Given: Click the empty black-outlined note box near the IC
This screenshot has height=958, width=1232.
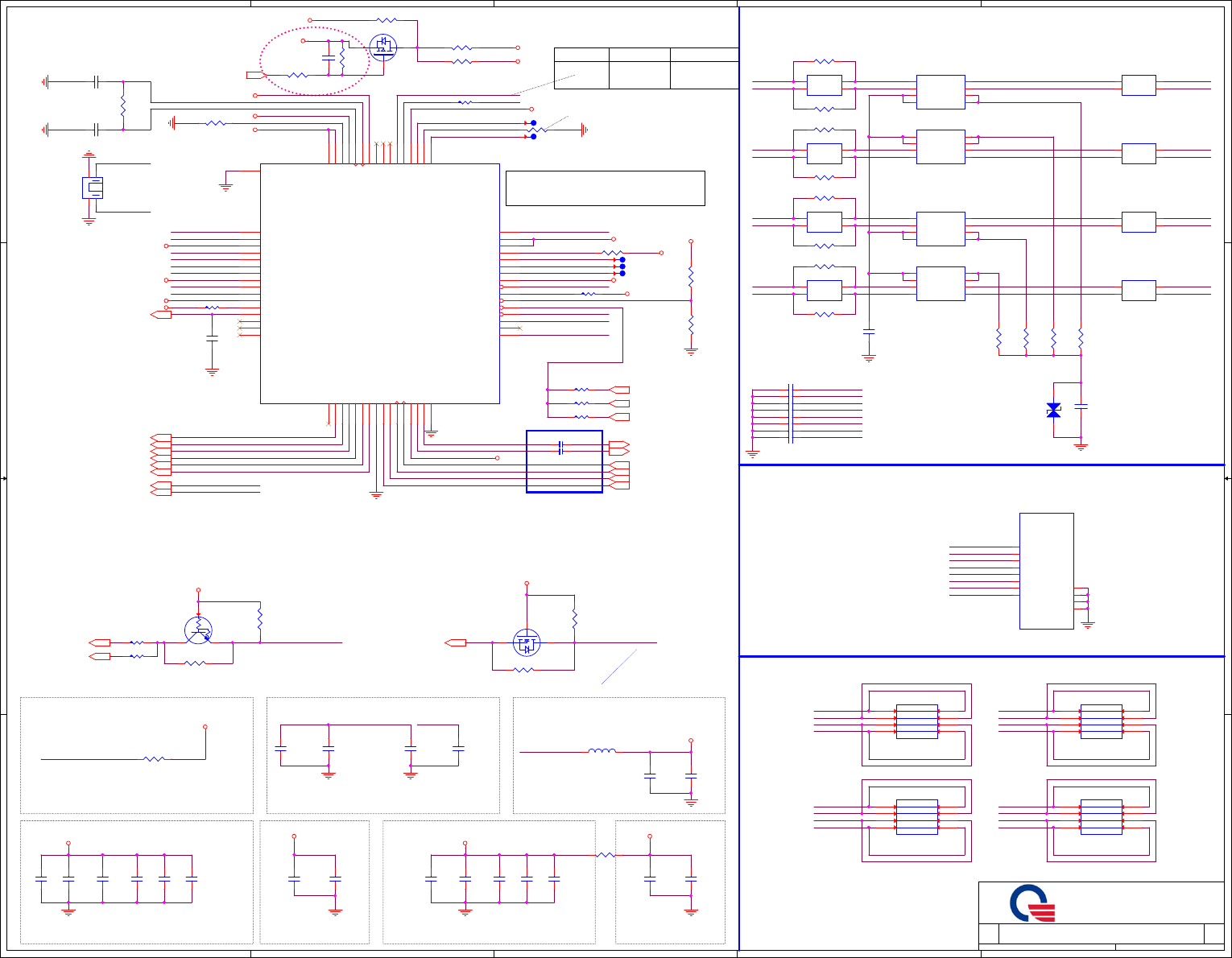Looking at the screenshot, I should (606, 188).
